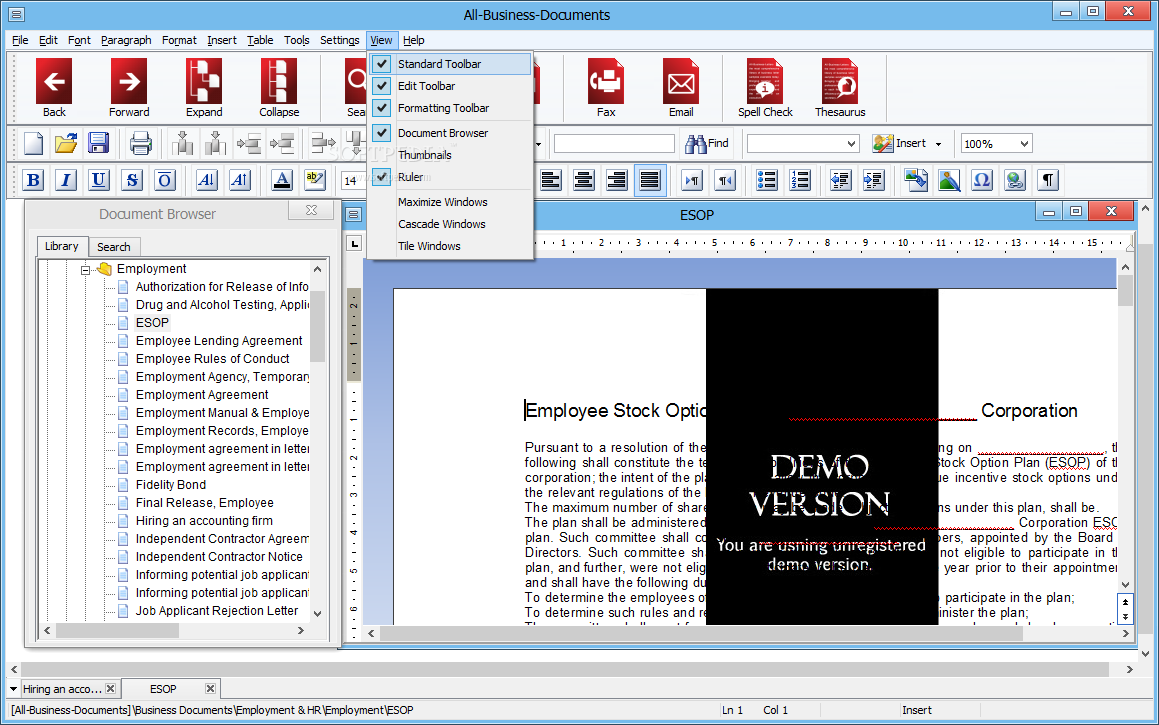
Task: Run Spell Check
Action: 765,88
